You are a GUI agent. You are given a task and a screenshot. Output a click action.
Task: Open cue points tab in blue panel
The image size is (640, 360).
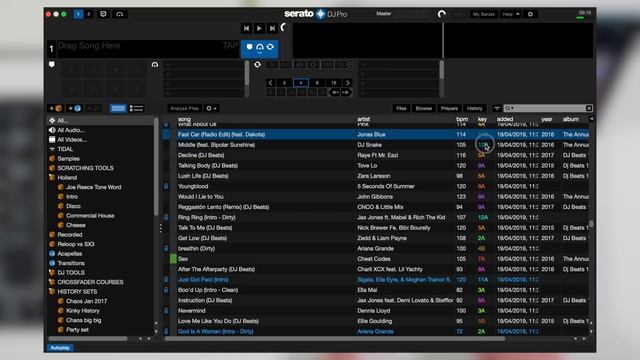coord(249,47)
